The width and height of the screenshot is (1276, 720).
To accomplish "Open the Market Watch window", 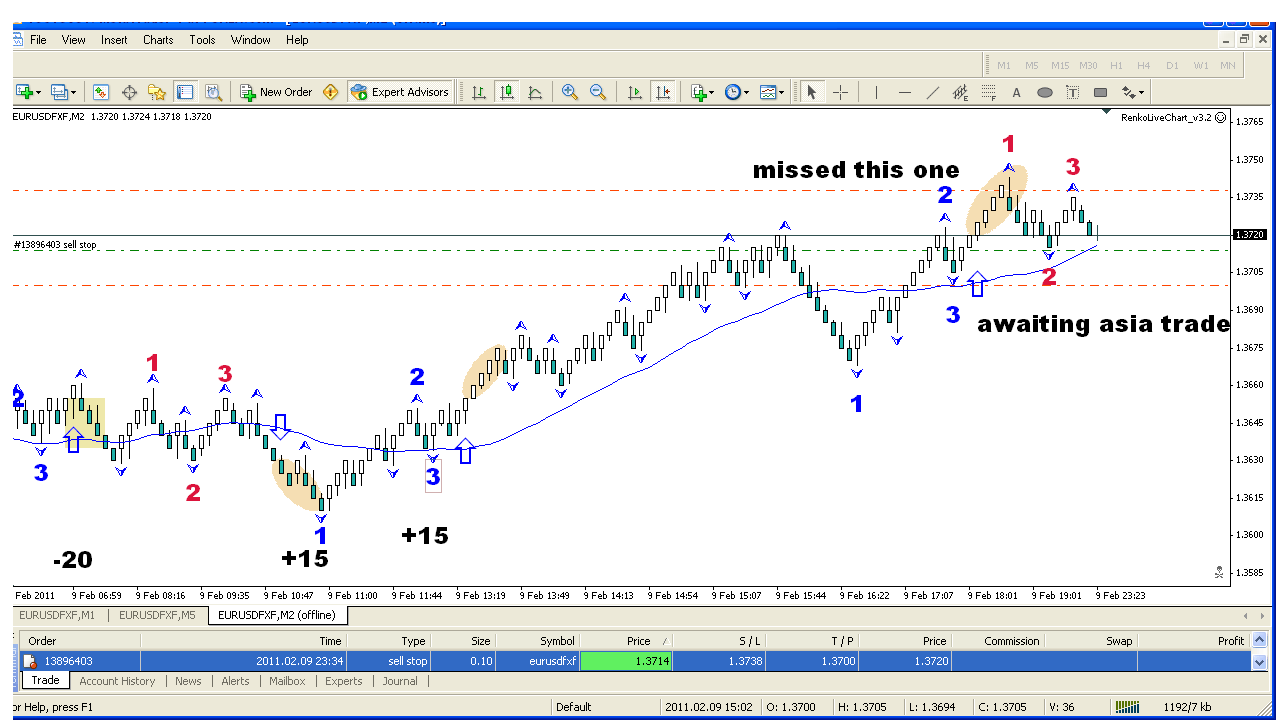I will (101, 92).
